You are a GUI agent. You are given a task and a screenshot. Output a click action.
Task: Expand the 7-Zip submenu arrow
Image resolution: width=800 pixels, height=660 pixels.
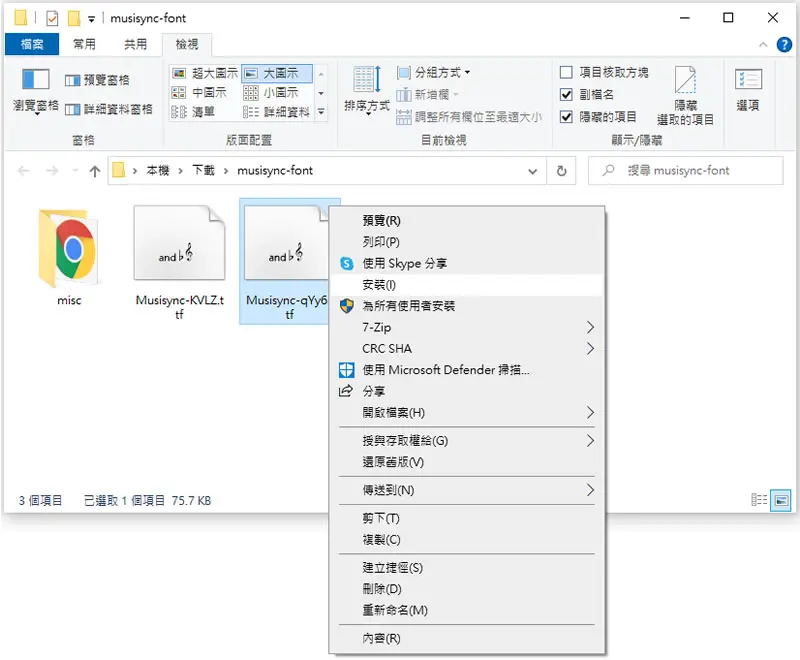point(590,327)
